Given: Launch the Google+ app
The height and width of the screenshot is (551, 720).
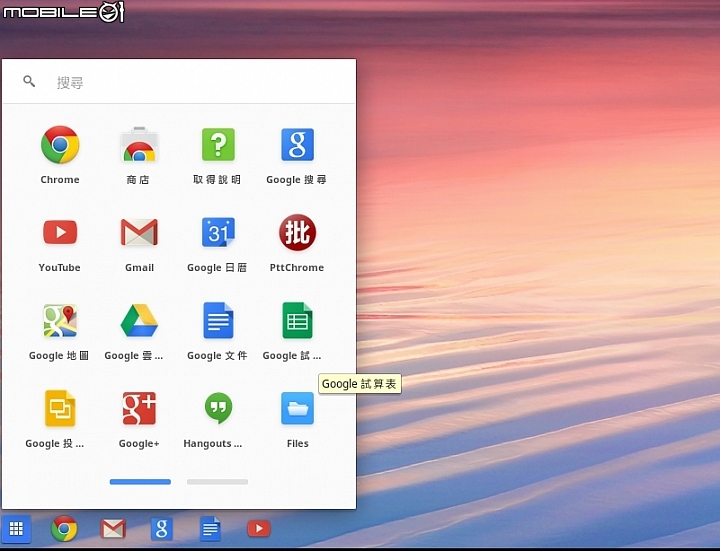Looking at the screenshot, I should point(139,408).
